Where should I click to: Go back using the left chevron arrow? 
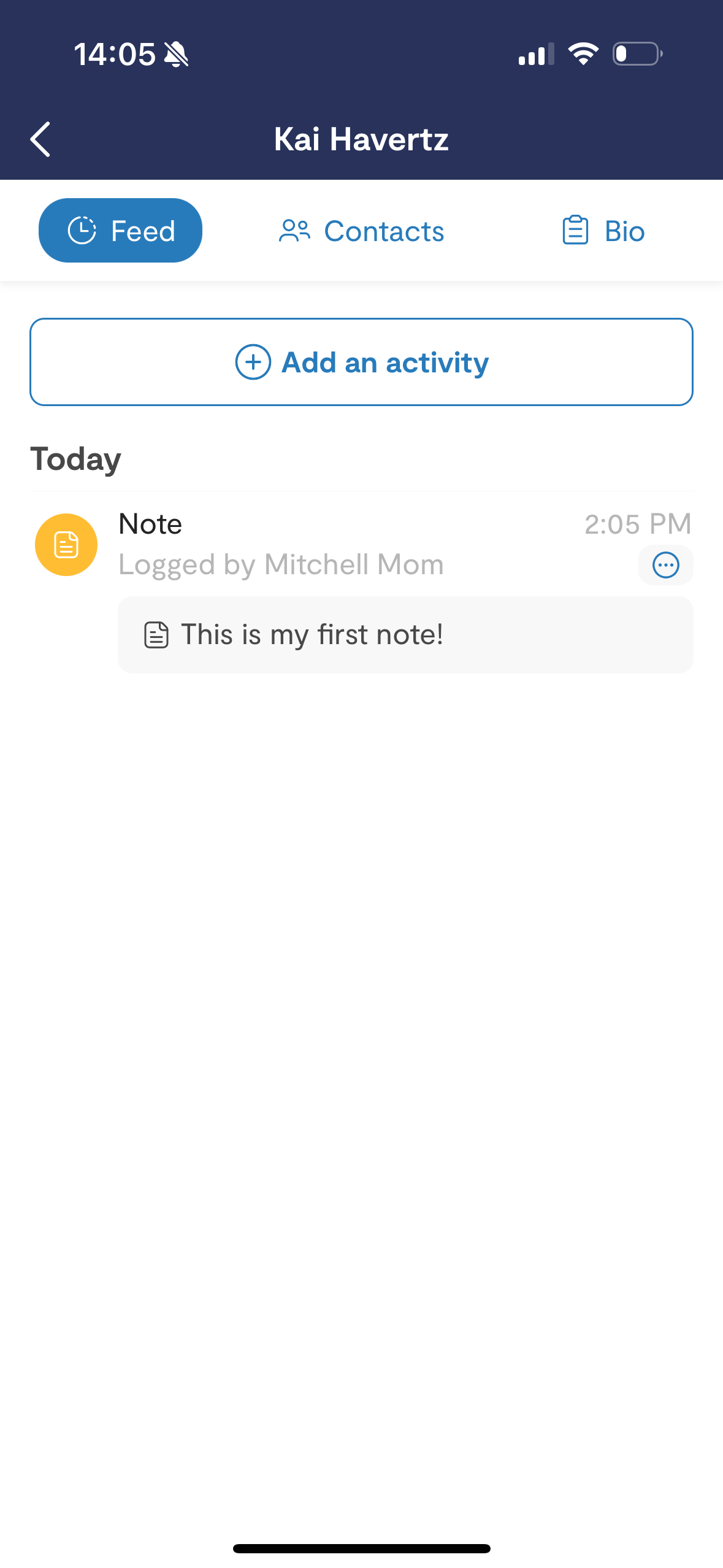40,139
